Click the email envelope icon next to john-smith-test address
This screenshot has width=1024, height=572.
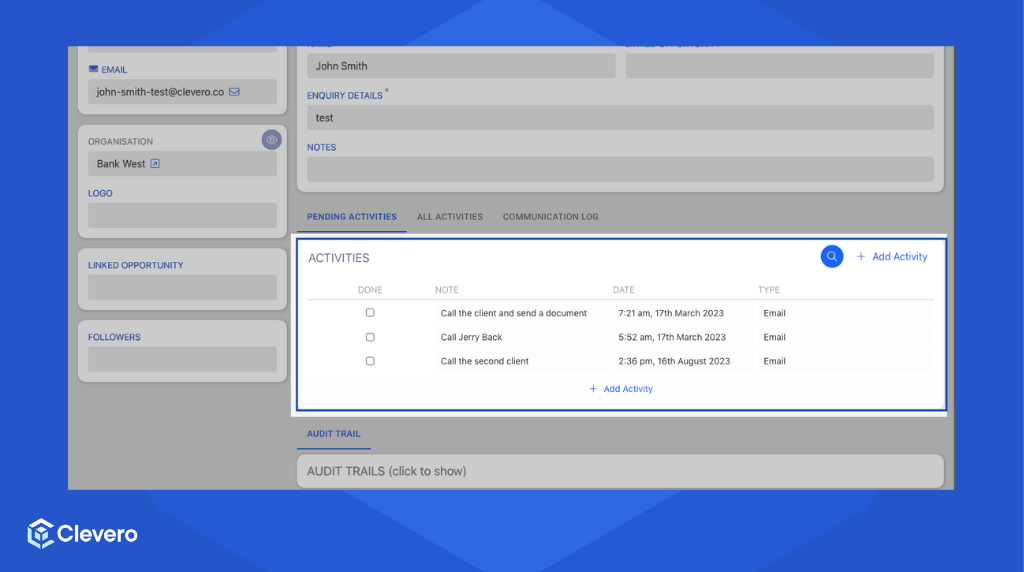coord(234,92)
